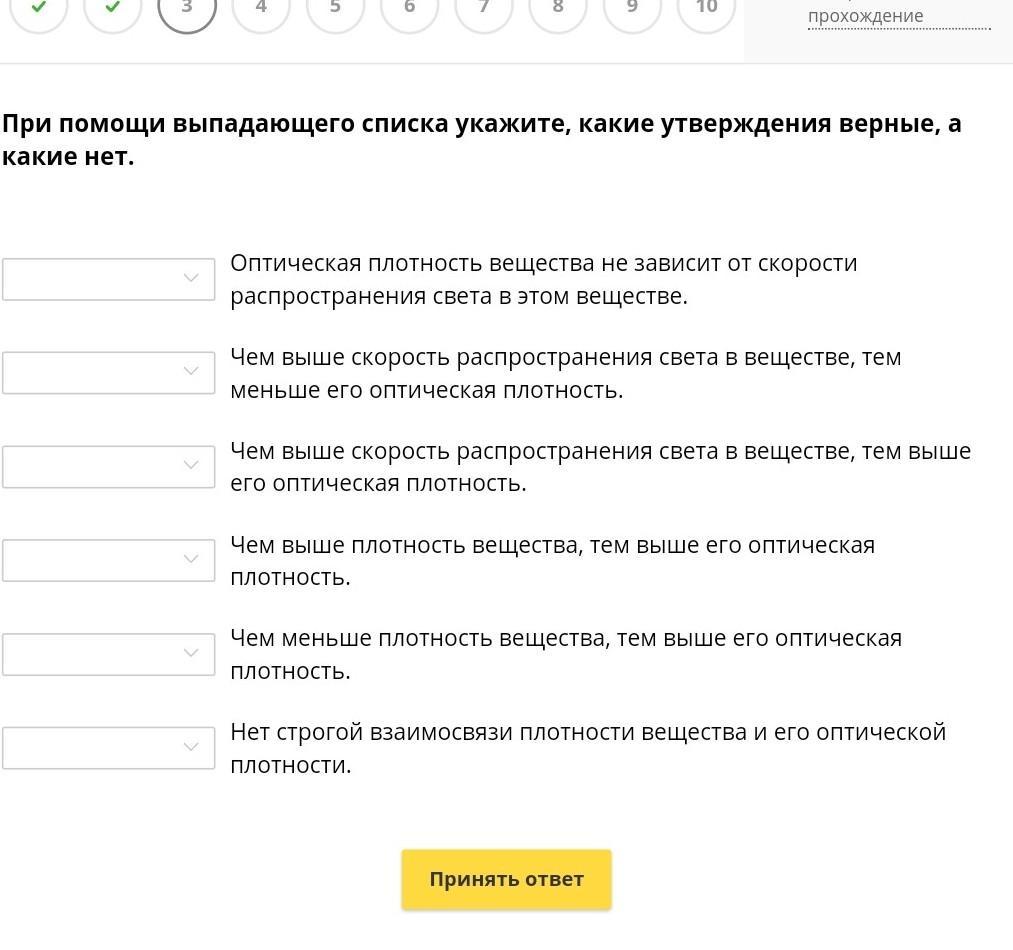
Task: Go to completed question 2 circle
Action: pos(112,9)
